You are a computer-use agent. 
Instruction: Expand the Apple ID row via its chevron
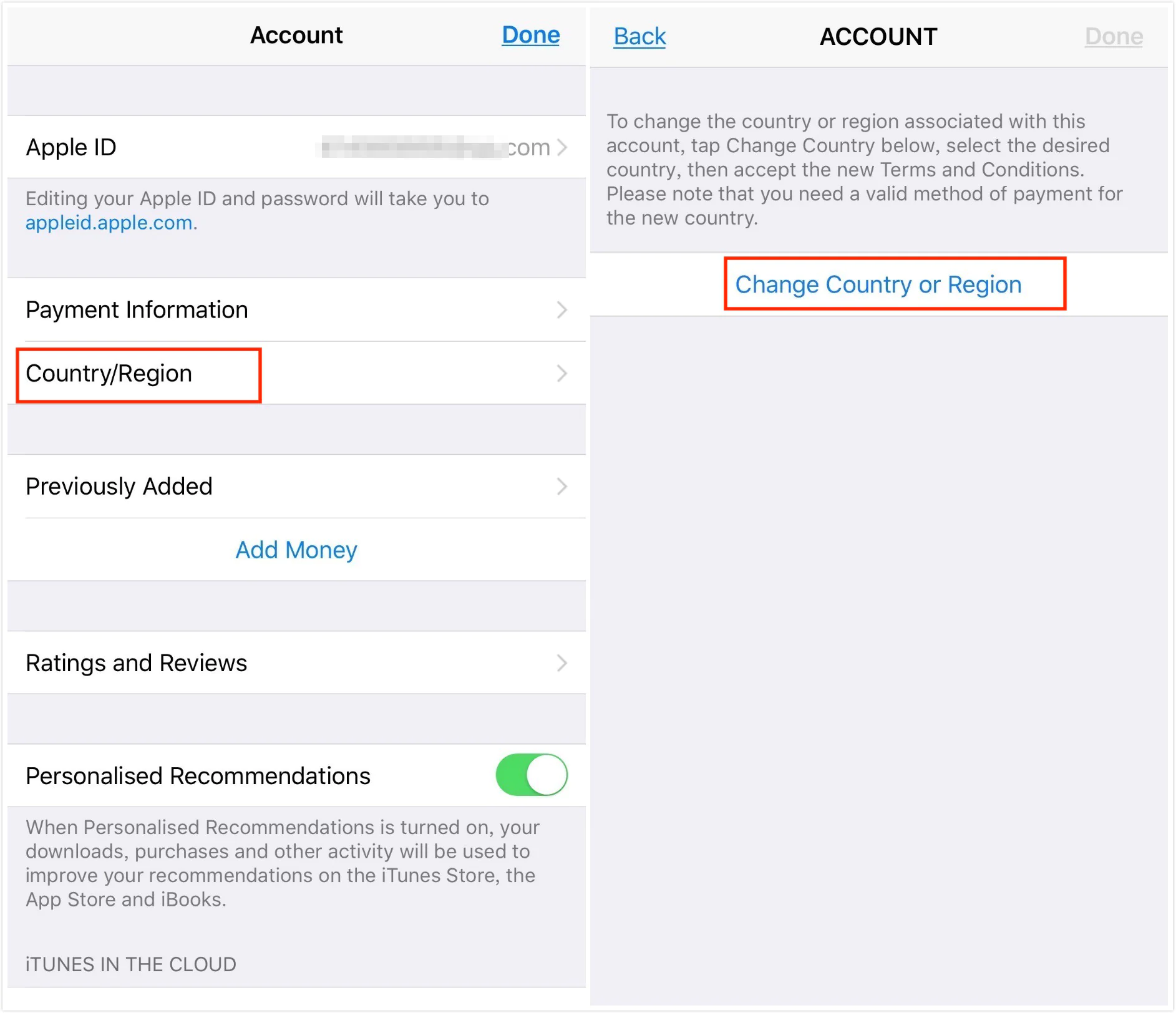click(563, 147)
